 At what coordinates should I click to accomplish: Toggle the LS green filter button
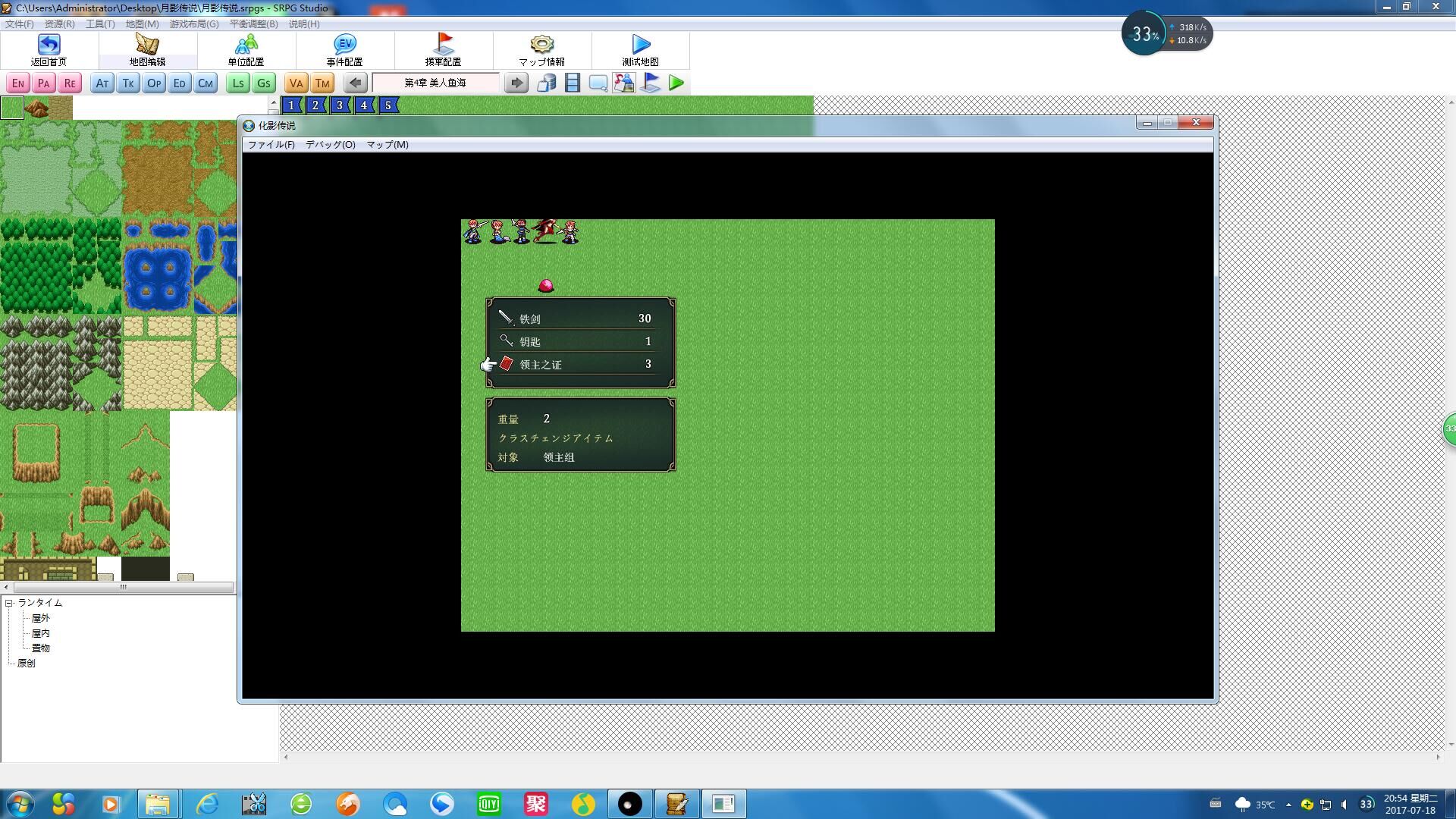238,83
